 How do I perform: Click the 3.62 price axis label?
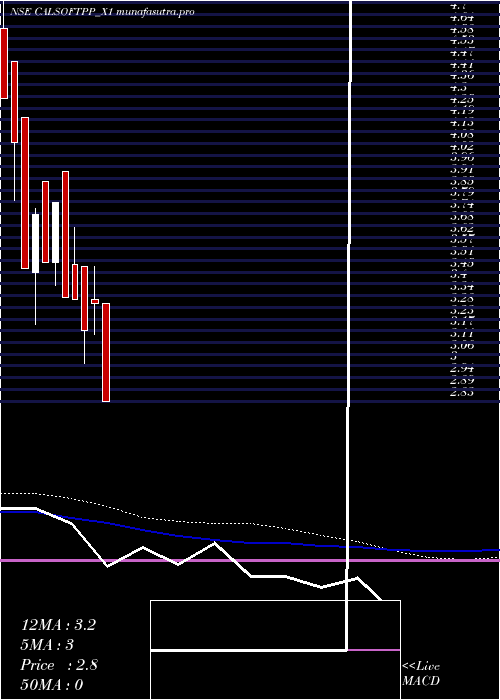pos(462,228)
